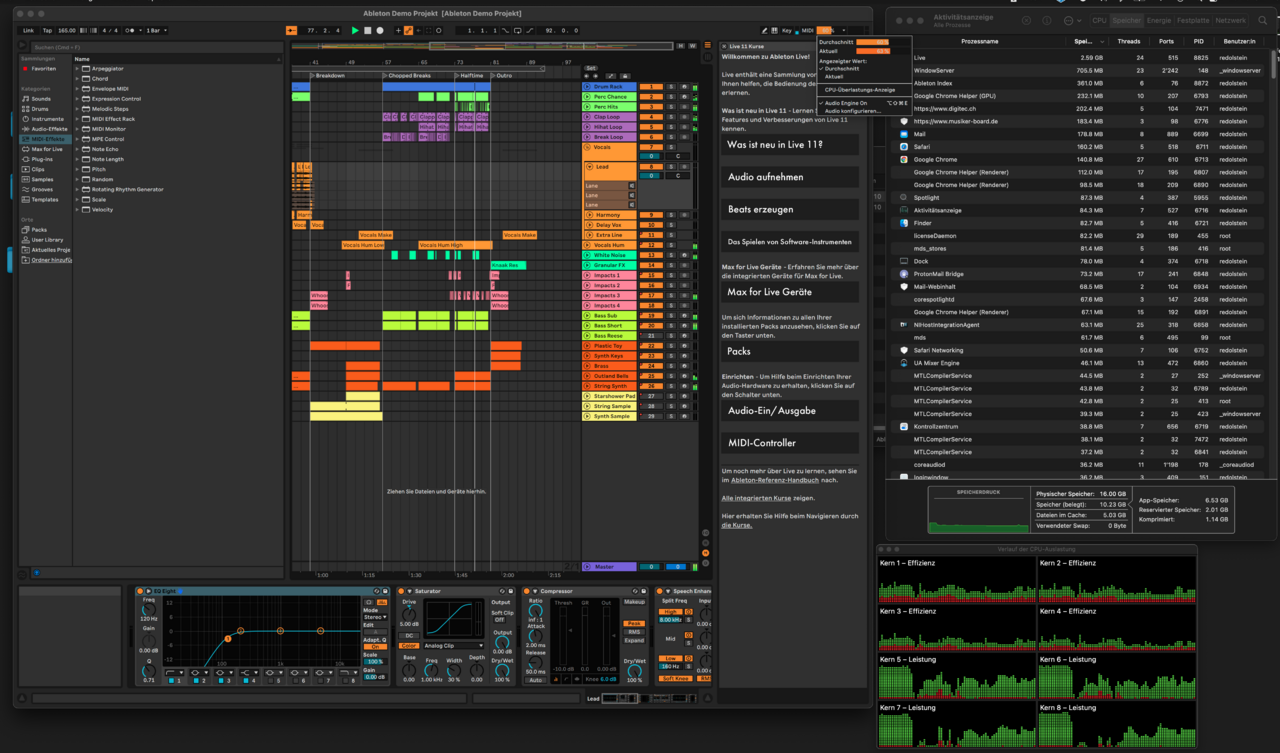Solo the Drum Rack track
The width and height of the screenshot is (1280, 753).
pyautogui.click(x=671, y=87)
